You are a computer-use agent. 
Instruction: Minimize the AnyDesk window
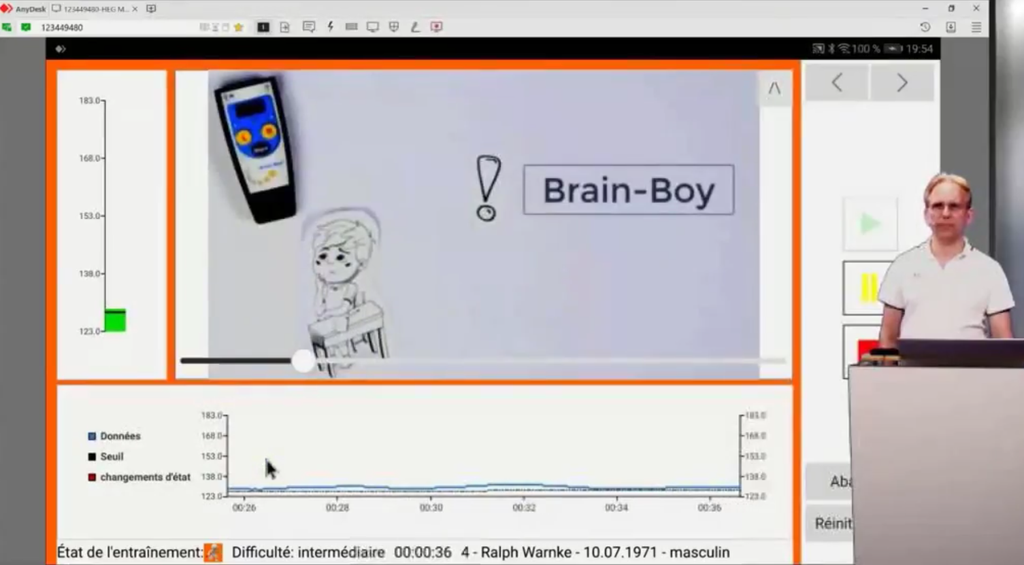point(925,8)
